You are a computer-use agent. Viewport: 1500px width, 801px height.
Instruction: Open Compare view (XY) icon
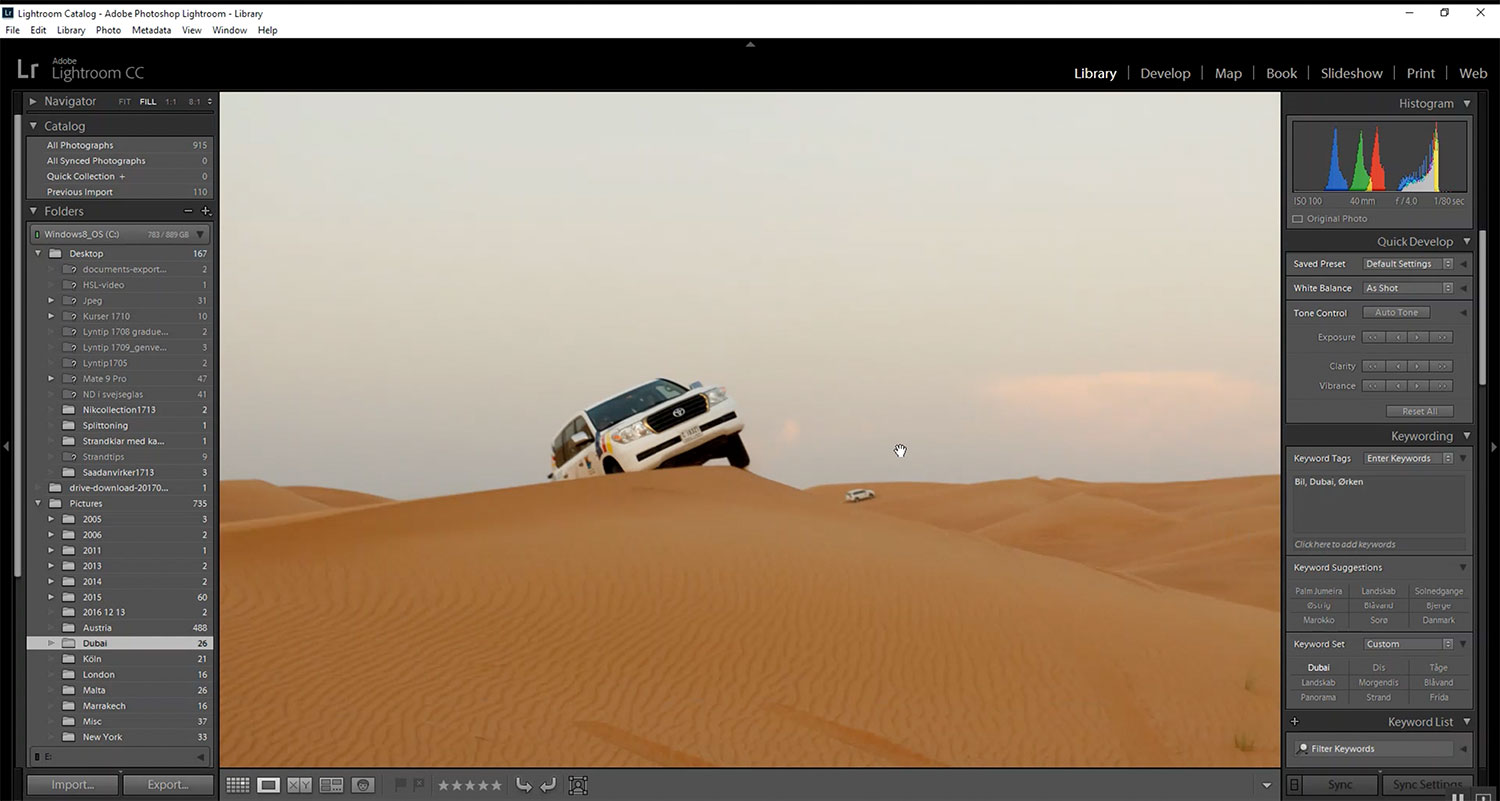click(x=299, y=785)
